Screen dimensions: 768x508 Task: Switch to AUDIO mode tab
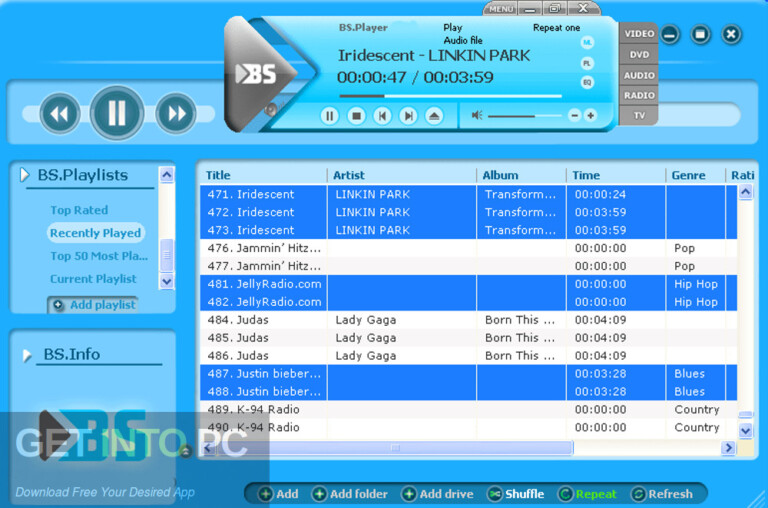[x=639, y=75]
